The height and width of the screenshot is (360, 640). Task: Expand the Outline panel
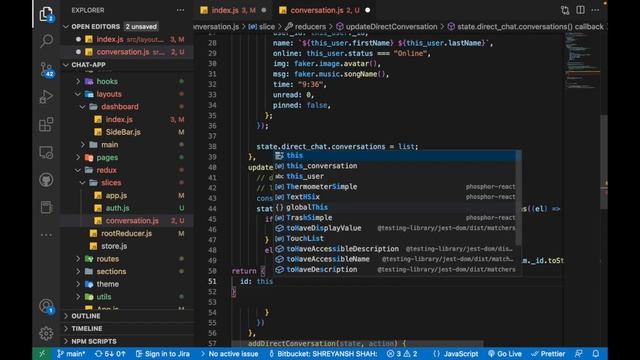coord(86,316)
